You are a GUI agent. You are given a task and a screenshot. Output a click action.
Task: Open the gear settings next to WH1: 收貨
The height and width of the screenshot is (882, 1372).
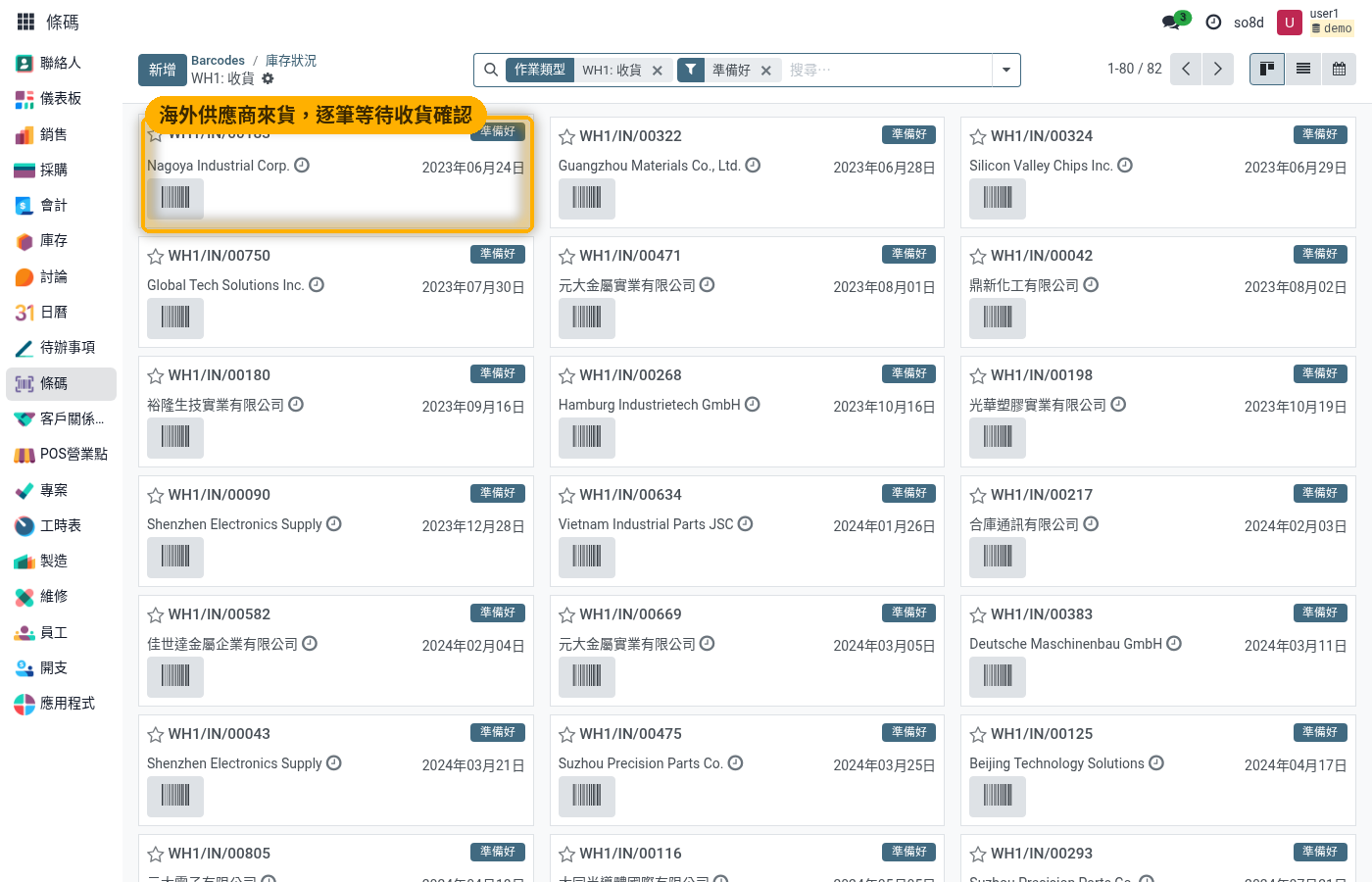268,78
